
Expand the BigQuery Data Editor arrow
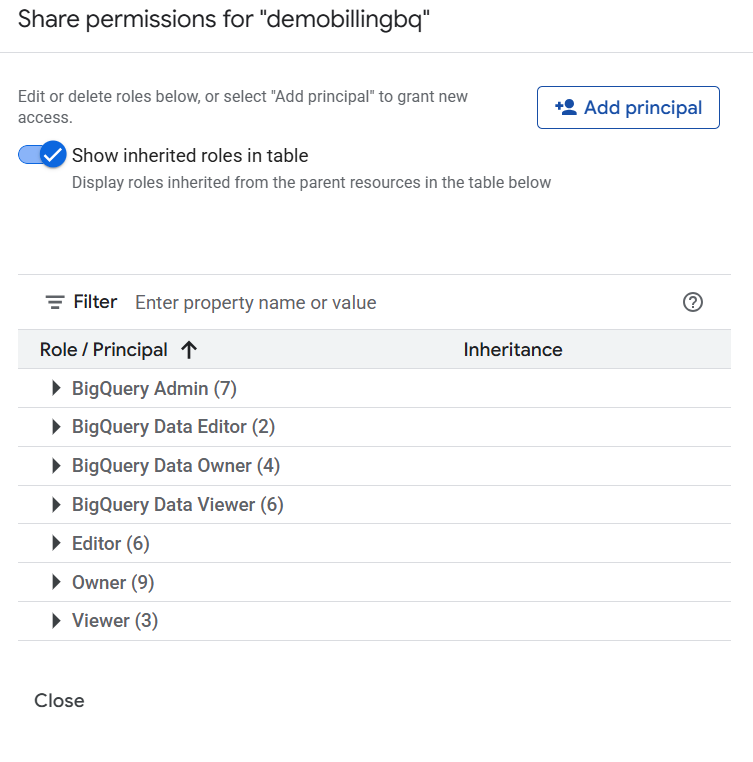pyautogui.click(x=56, y=427)
